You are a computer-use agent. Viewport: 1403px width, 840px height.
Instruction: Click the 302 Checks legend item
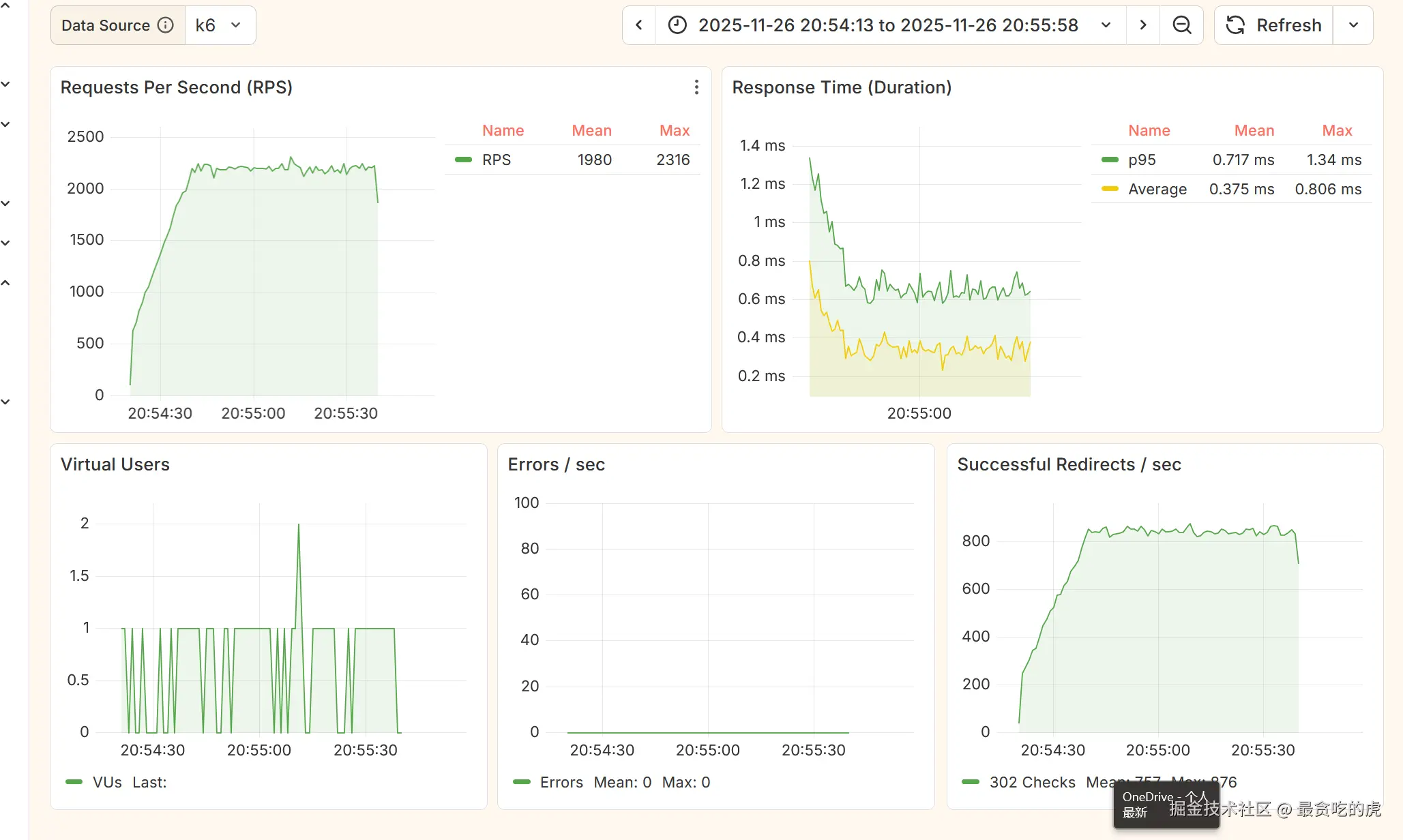click(1032, 782)
